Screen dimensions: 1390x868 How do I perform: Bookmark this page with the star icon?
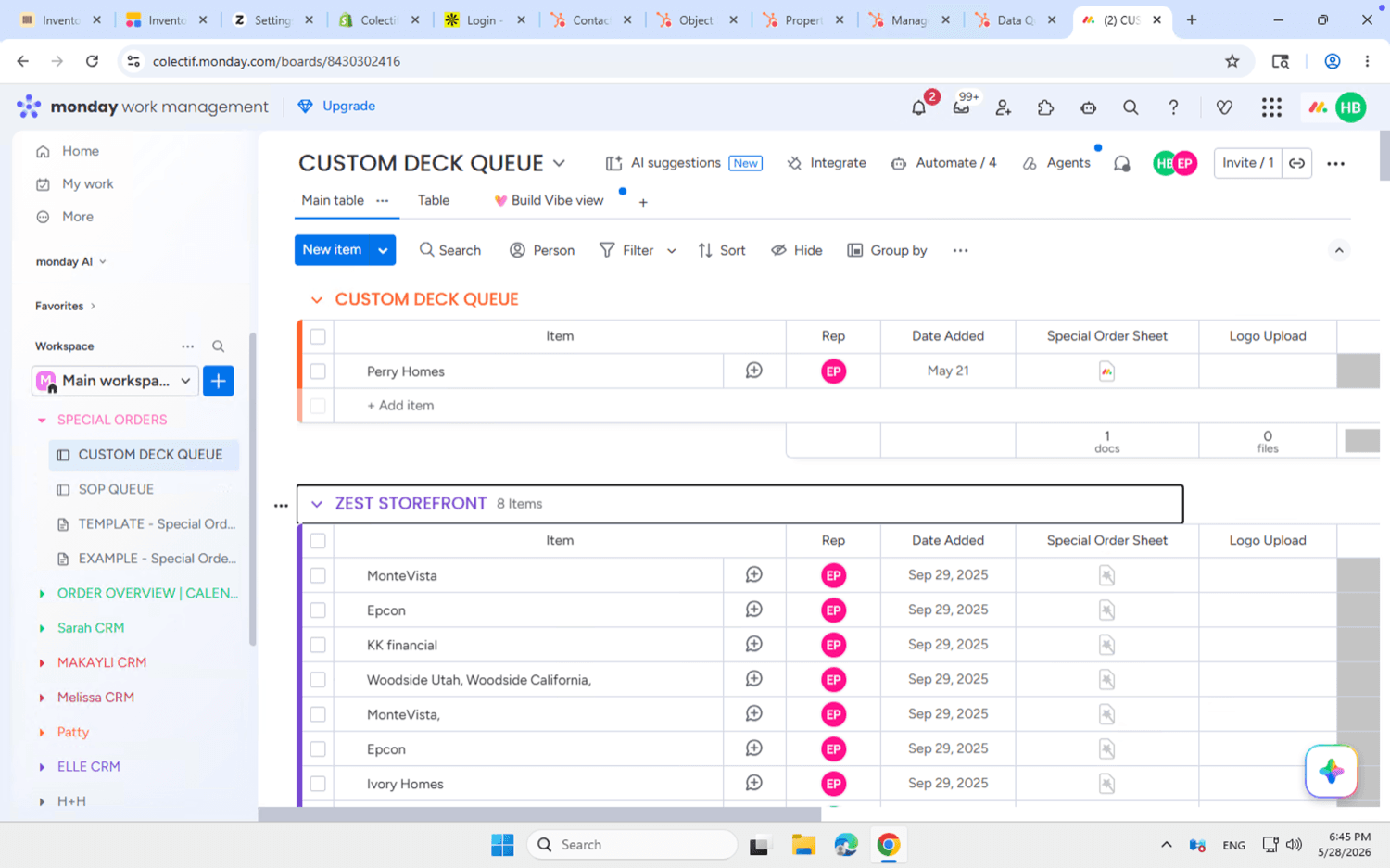coord(1232,61)
